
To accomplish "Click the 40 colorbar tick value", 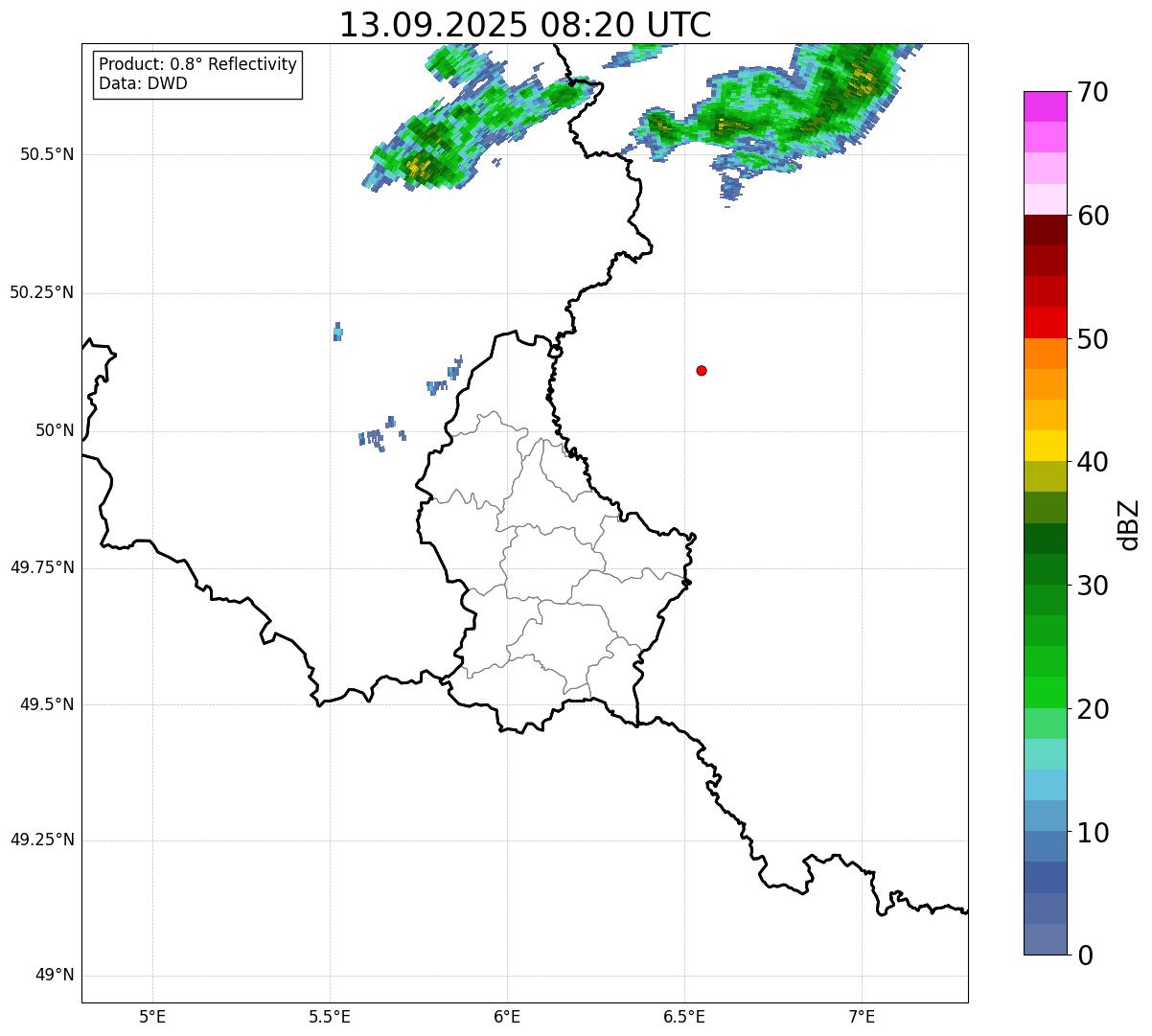I will 1093,462.
